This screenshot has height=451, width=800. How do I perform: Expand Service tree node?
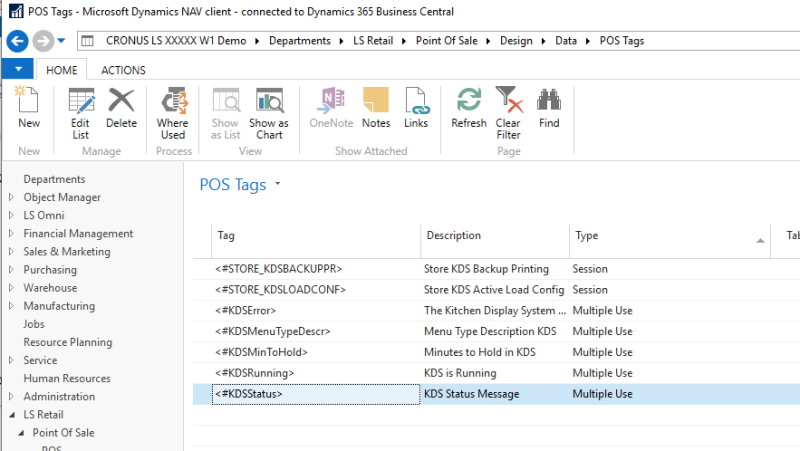[11, 360]
